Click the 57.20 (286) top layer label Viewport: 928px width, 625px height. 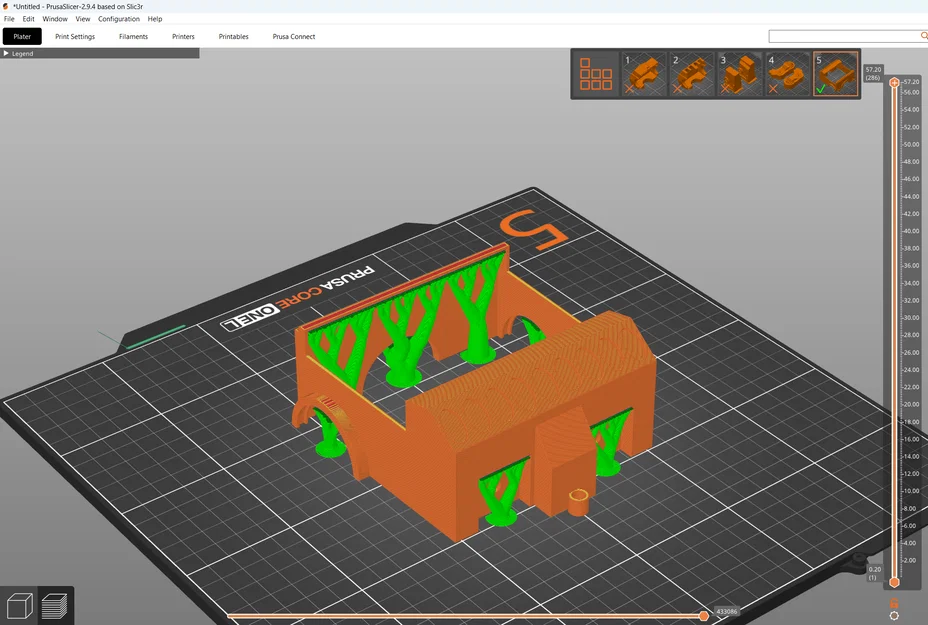(873, 73)
